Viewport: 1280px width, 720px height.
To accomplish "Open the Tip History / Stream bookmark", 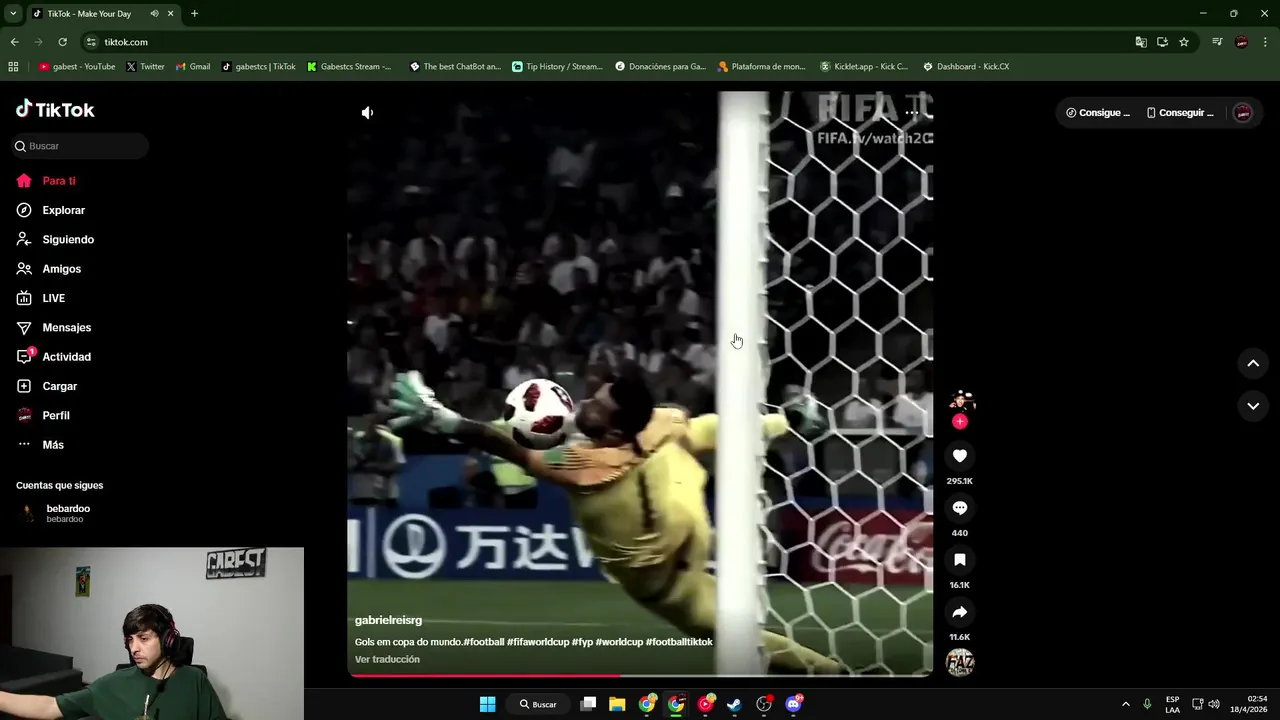I will pyautogui.click(x=557, y=67).
